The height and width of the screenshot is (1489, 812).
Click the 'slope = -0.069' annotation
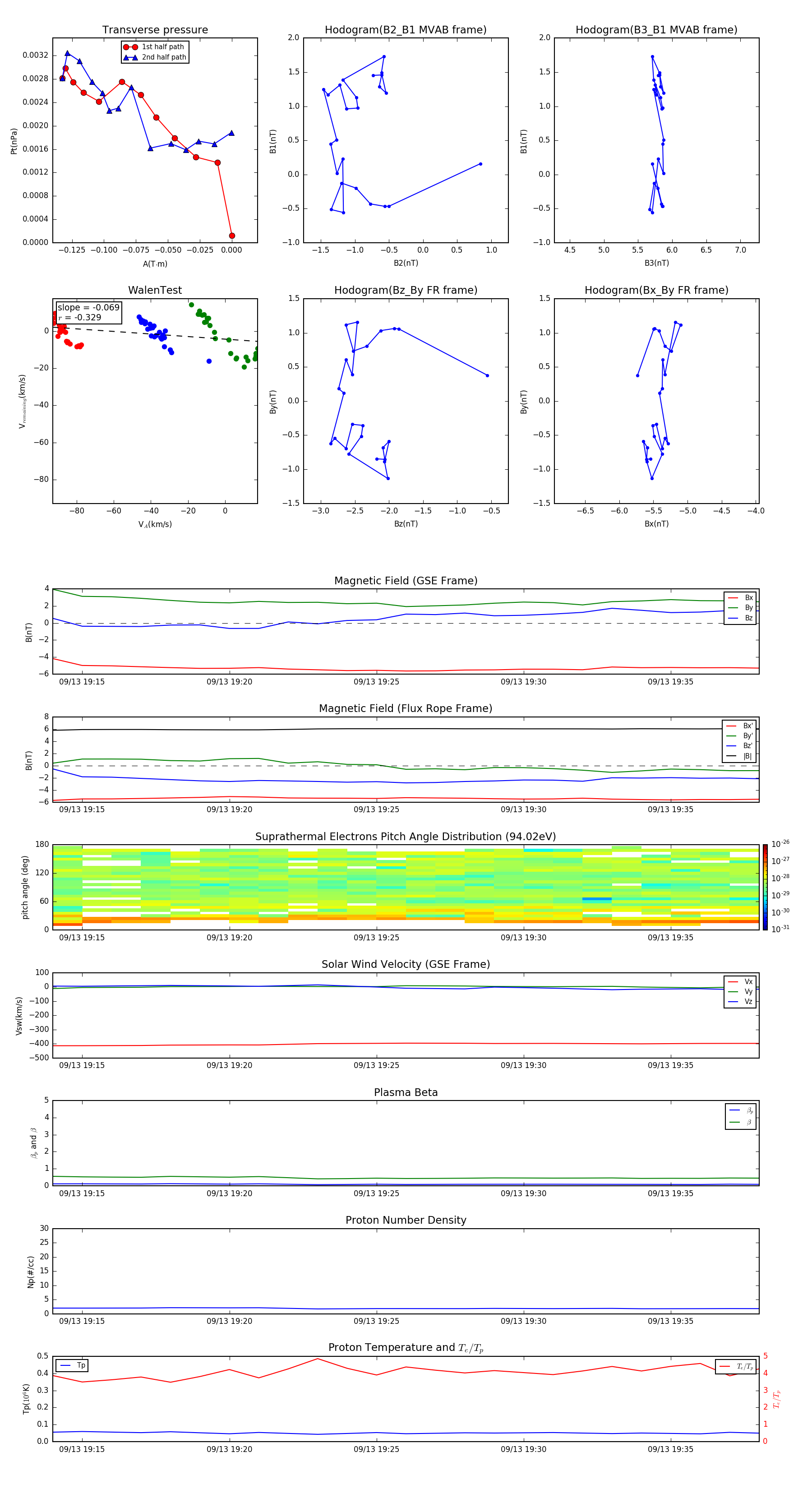click(88, 308)
